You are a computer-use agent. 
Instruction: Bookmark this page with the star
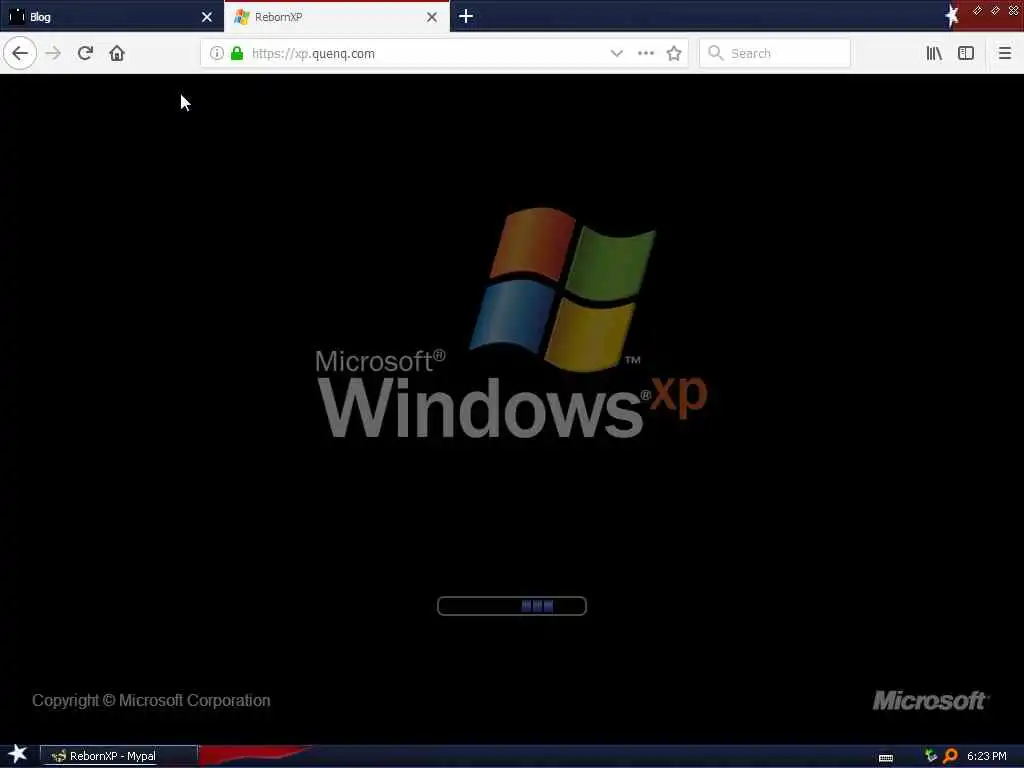[674, 53]
